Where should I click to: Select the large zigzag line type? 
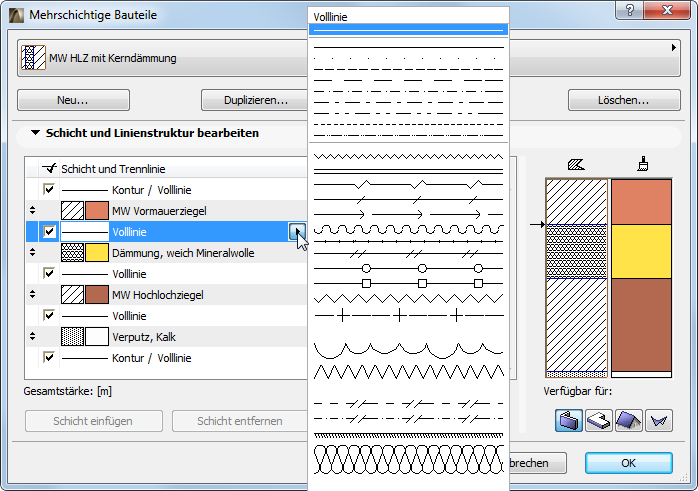pos(408,372)
